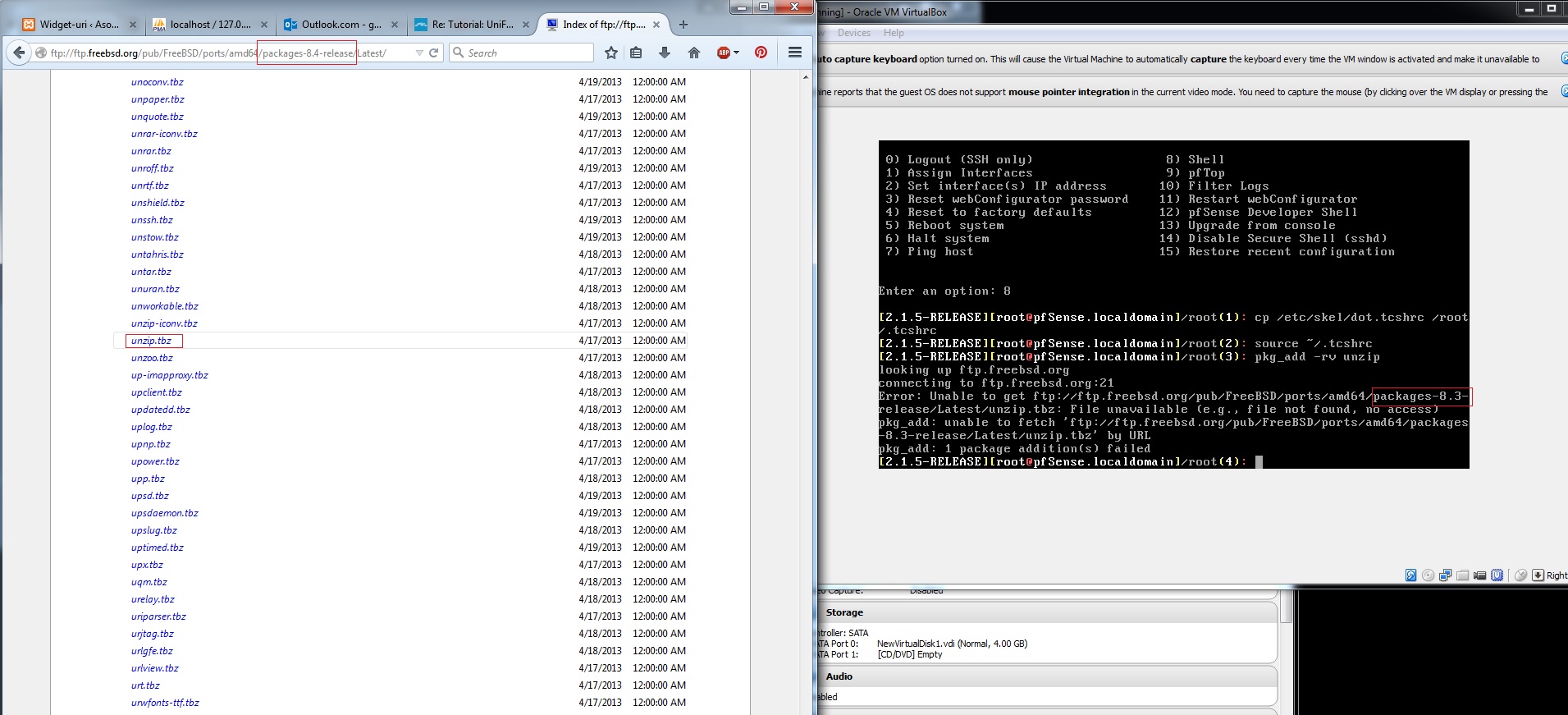Reload the current FTP page

coord(434,53)
